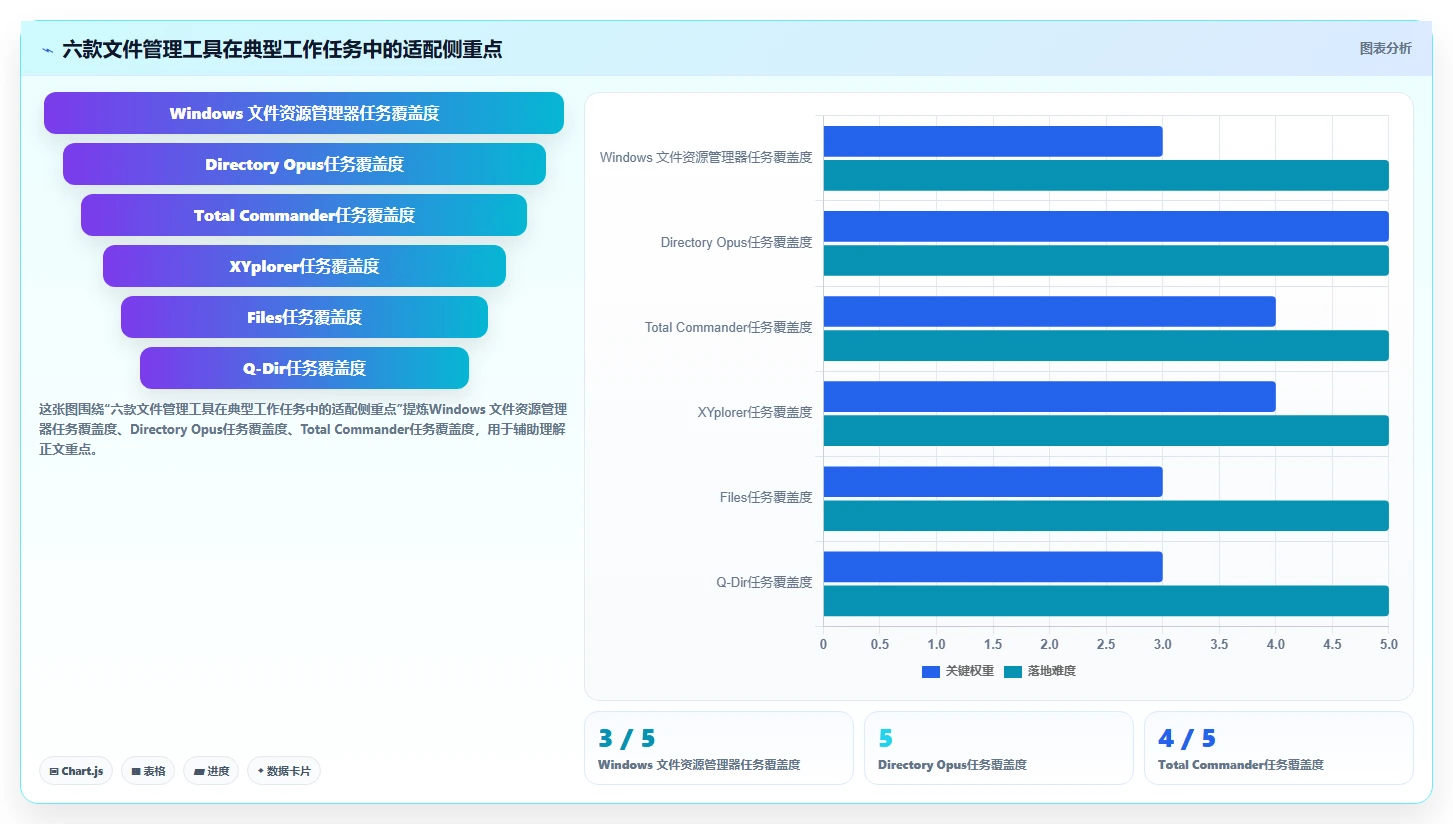Click the chart y-axis label Windows 文件资源管理器任务覆盖度

706,157
